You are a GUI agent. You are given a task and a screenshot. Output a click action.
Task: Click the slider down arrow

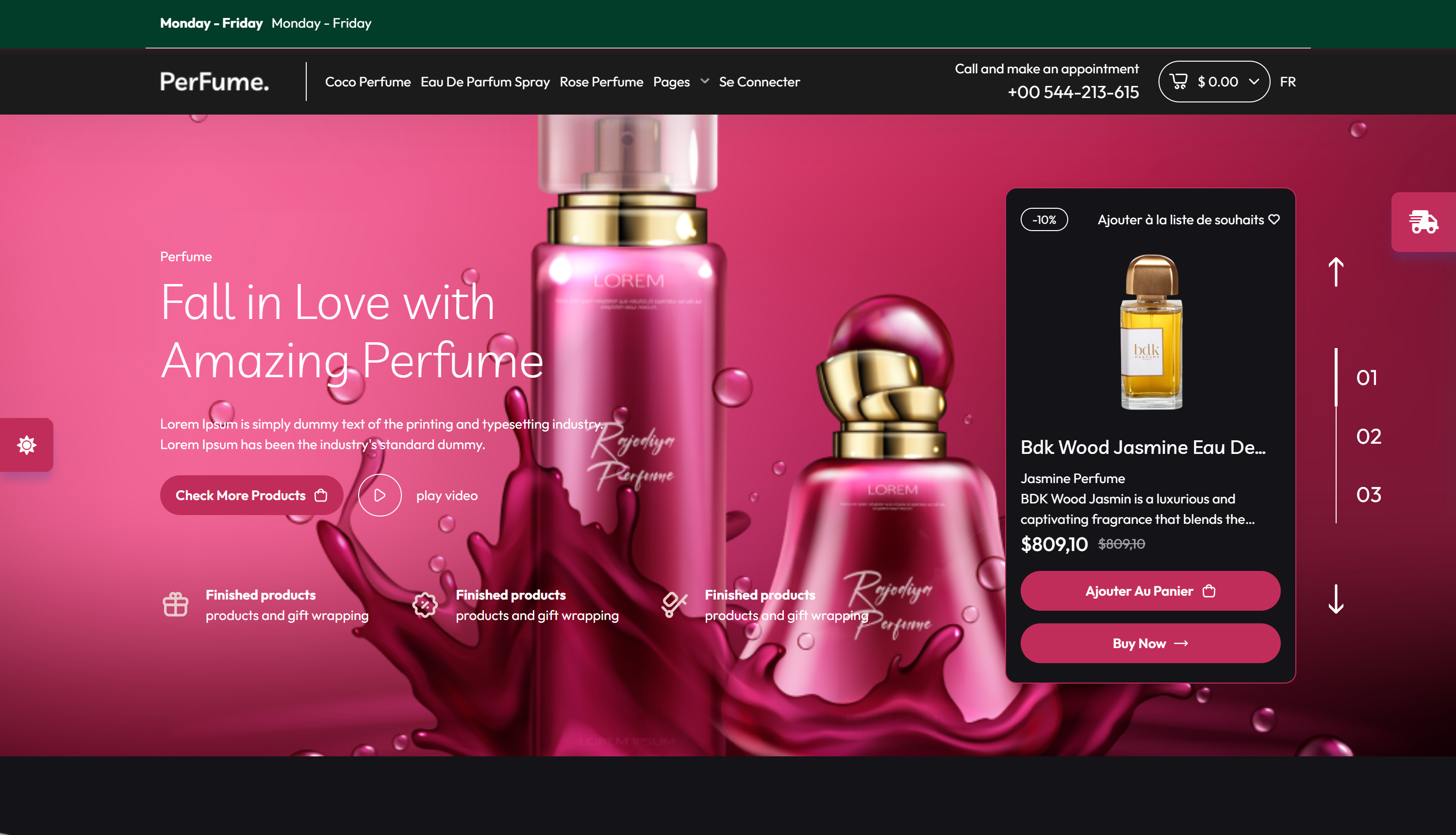pos(1336,599)
